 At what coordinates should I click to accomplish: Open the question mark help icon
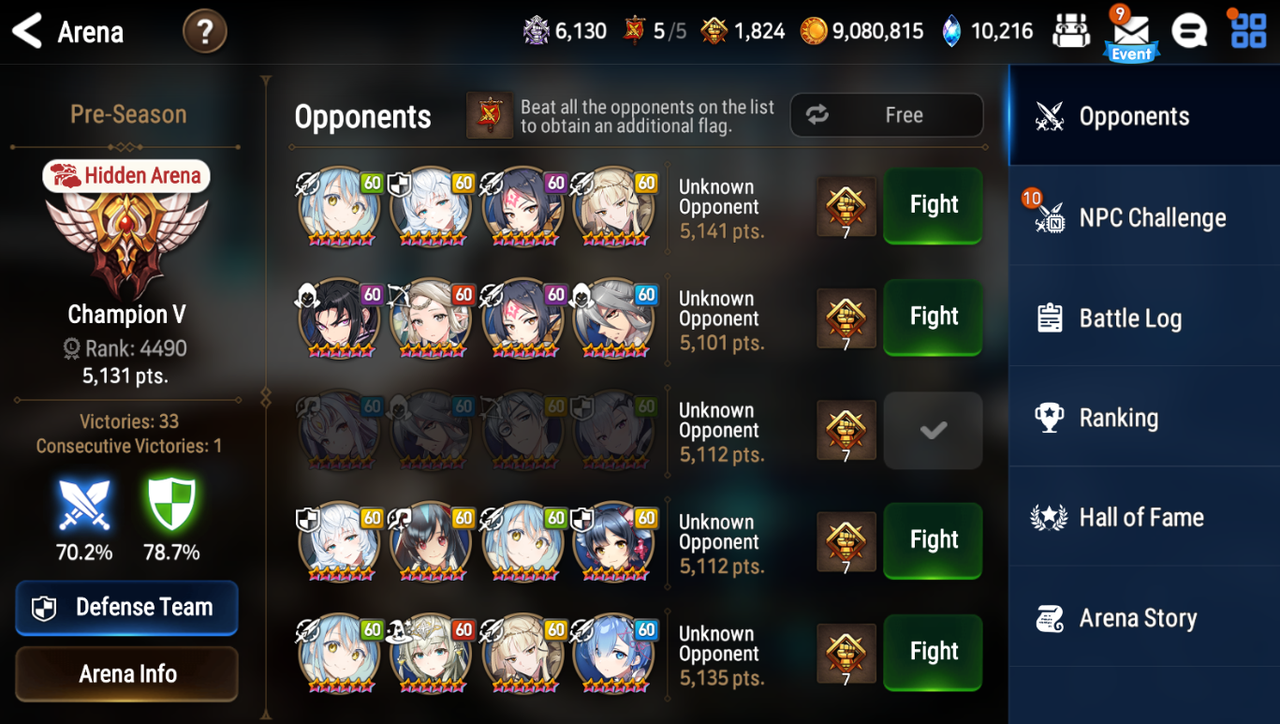(x=204, y=32)
